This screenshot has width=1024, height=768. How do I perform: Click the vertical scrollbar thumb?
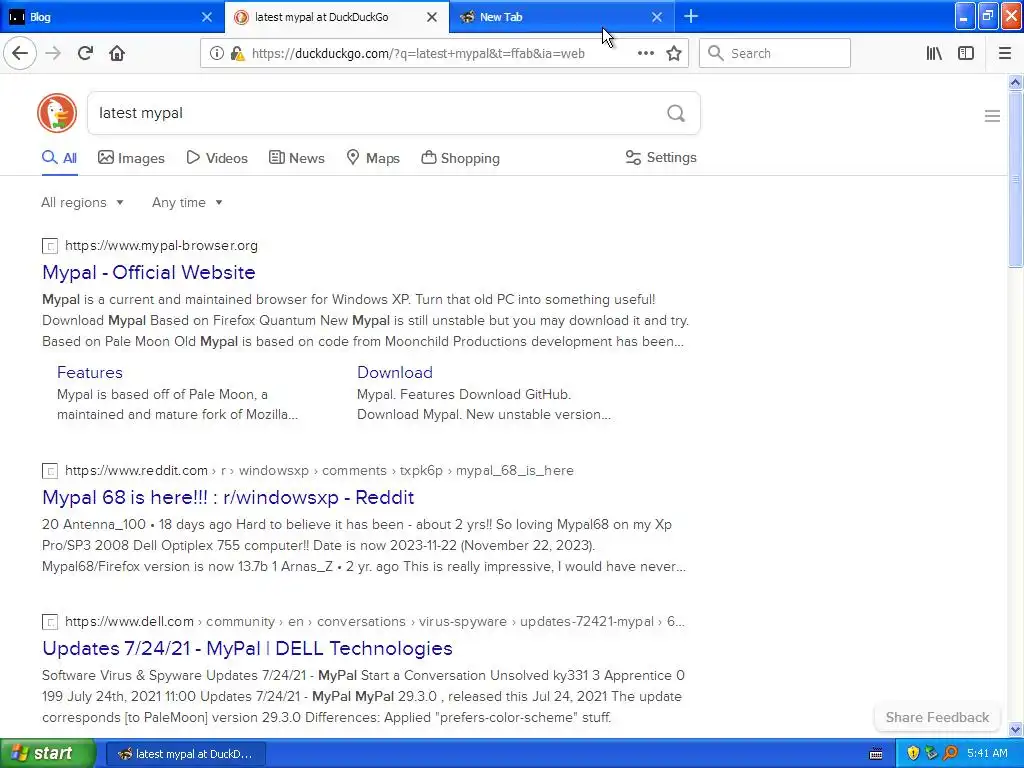[1015, 179]
